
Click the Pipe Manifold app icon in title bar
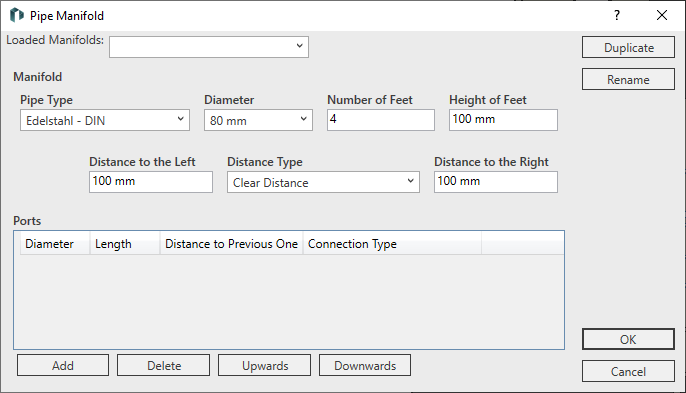point(17,15)
